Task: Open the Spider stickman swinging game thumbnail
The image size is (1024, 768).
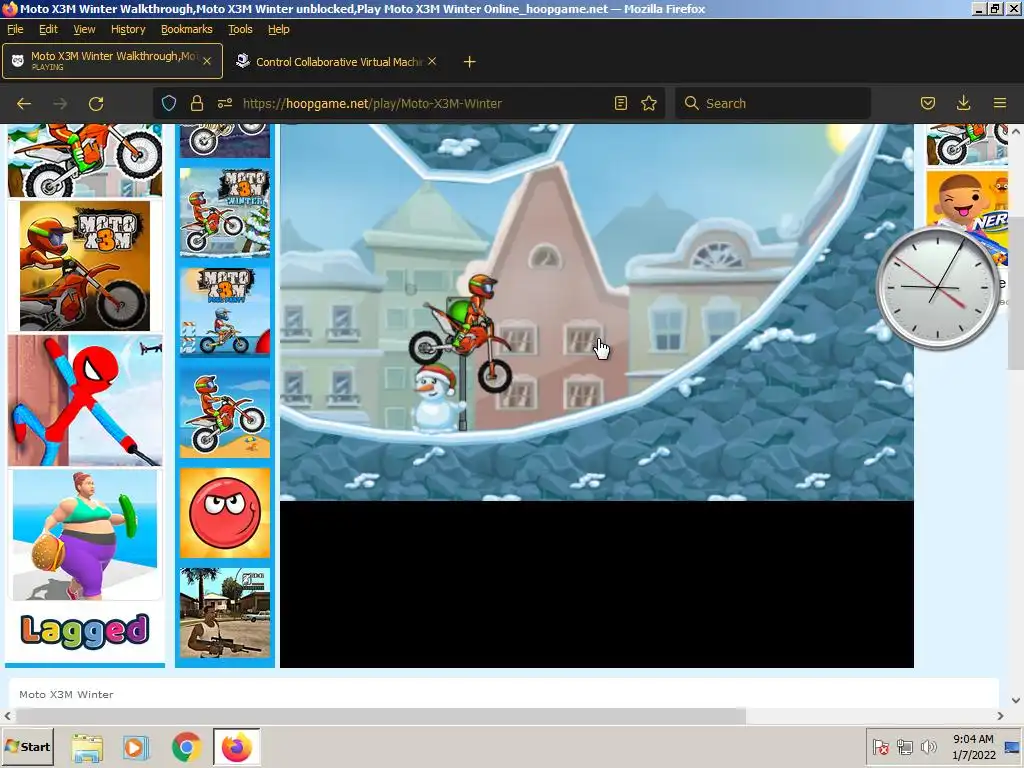Action: click(85, 400)
